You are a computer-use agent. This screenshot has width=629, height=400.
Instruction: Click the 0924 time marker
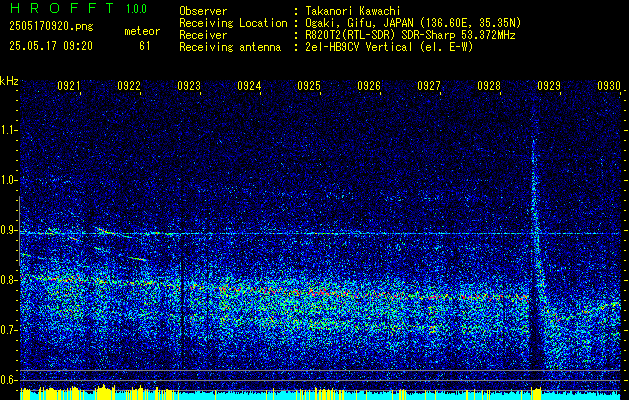tap(249, 86)
